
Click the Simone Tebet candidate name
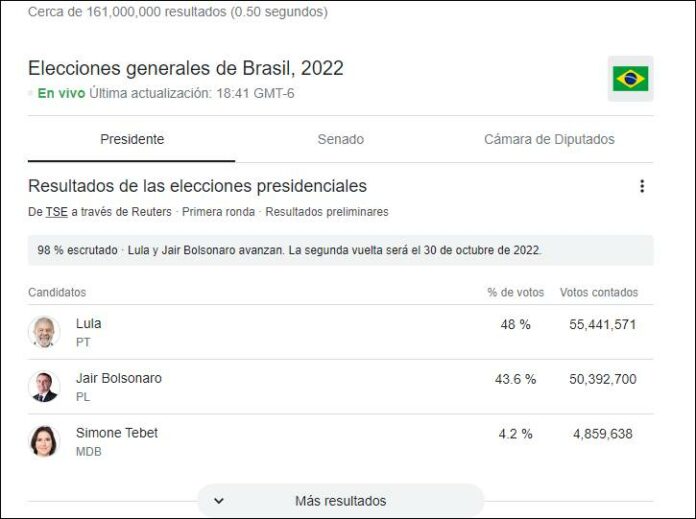point(117,433)
